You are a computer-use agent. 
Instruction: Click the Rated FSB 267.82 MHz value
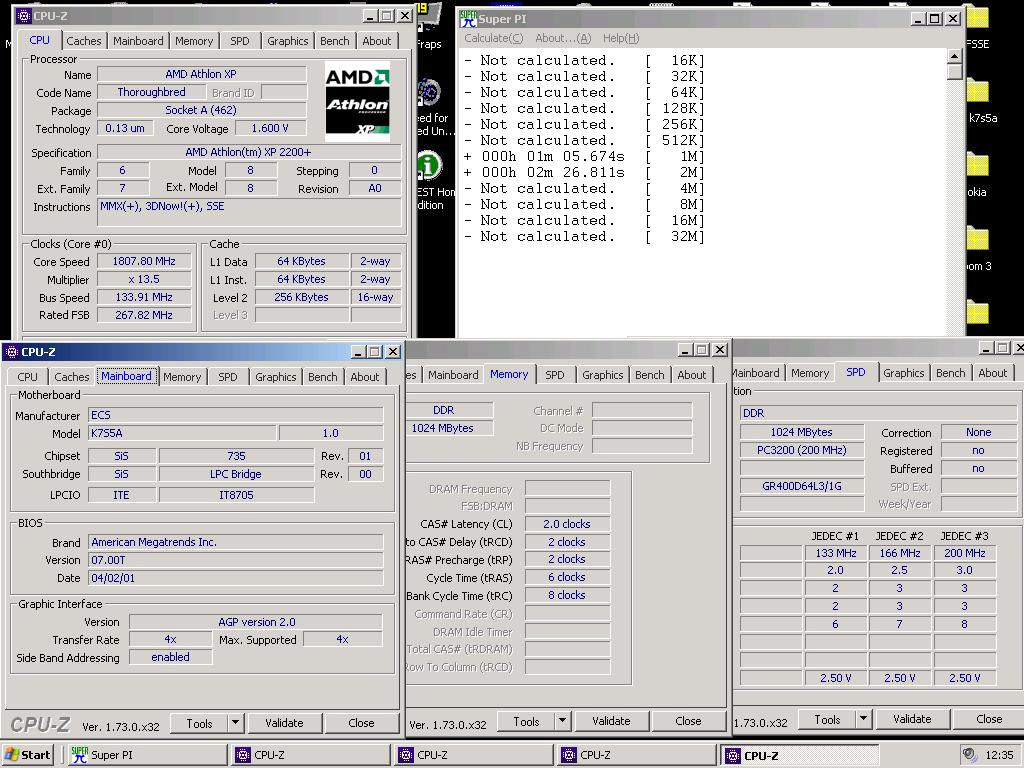144,315
